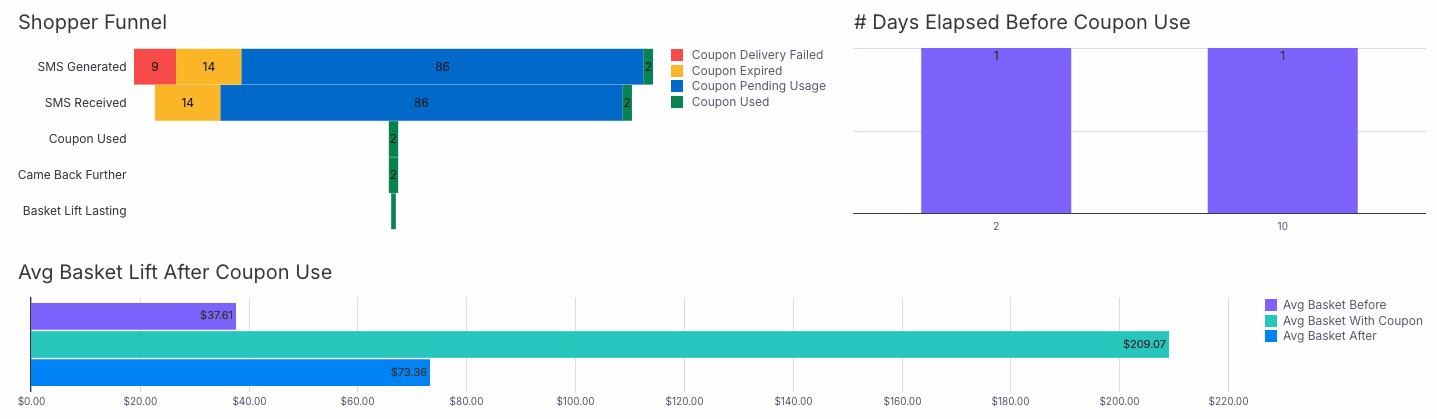Click the $73.36 Avg Basket After bar

point(231,373)
